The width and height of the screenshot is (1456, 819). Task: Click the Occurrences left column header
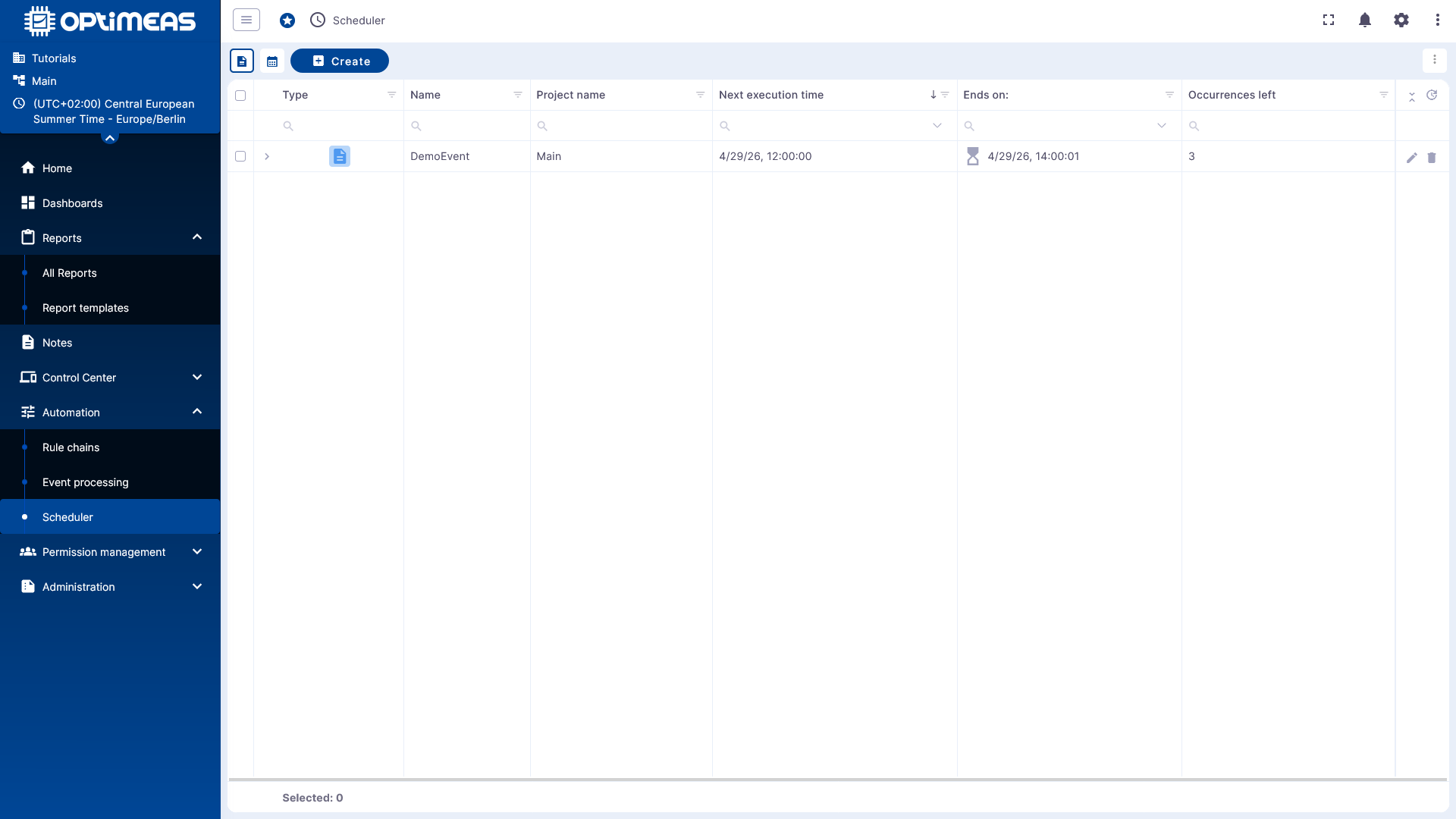click(x=1232, y=95)
